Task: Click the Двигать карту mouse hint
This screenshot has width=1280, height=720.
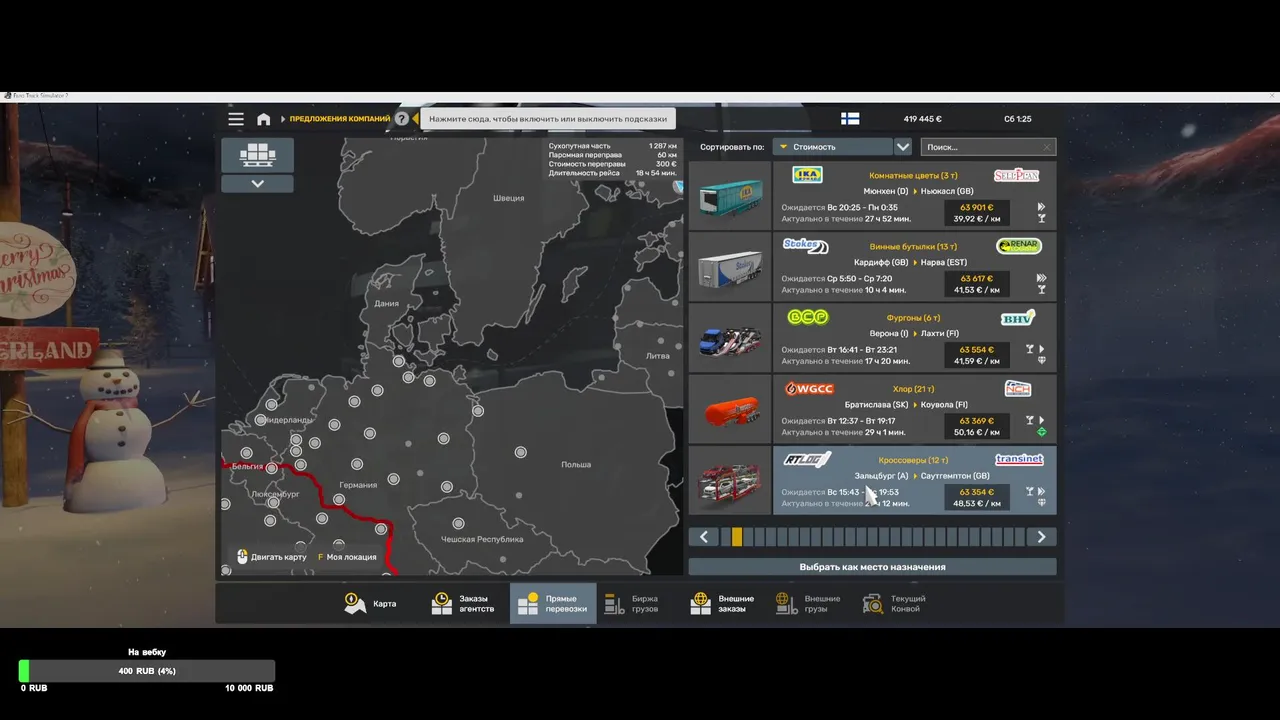Action: [272, 557]
